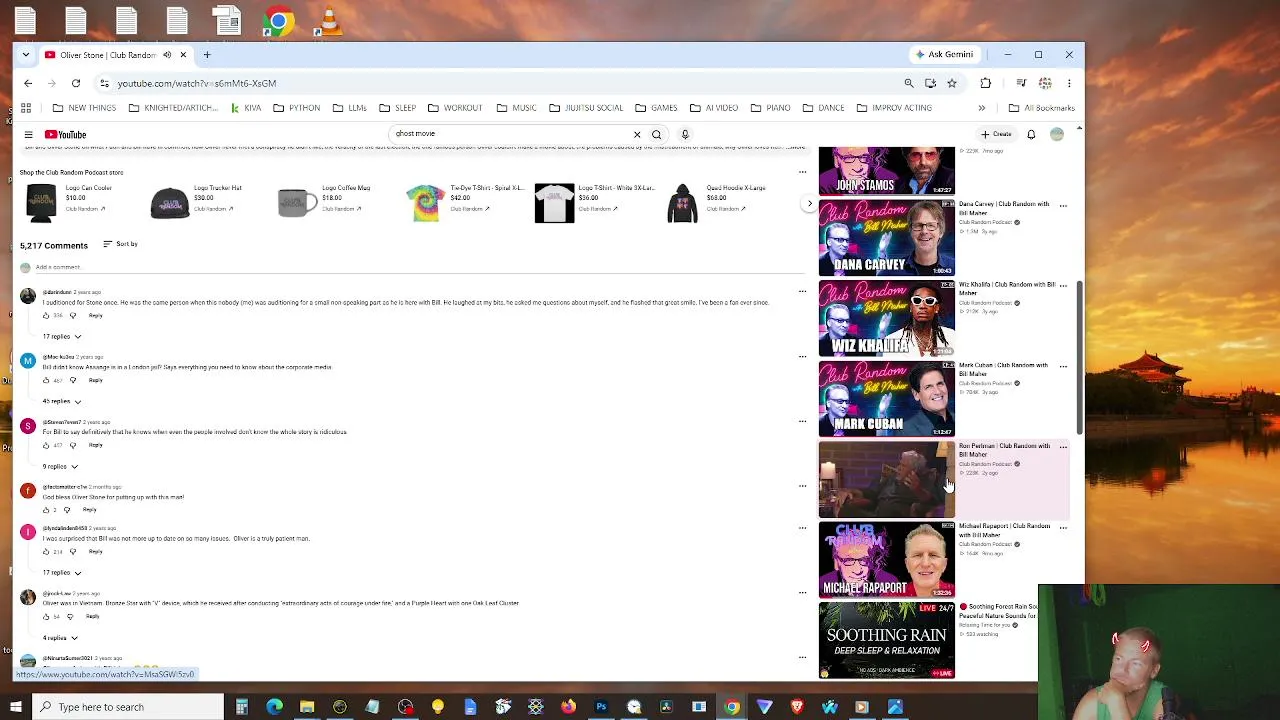Image resolution: width=1280 pixels, height=720 pixels.
Task: Open the KIVA bookmark link
Action: click(246, 108)
